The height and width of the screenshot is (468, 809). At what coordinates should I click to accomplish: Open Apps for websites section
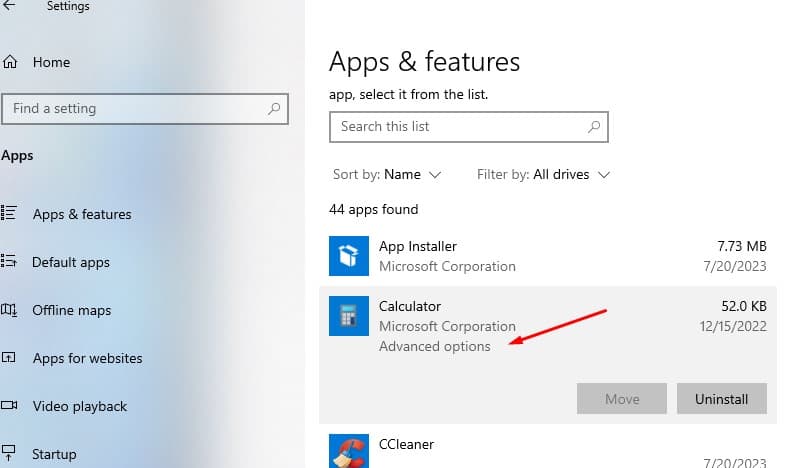tap(88, 358)
